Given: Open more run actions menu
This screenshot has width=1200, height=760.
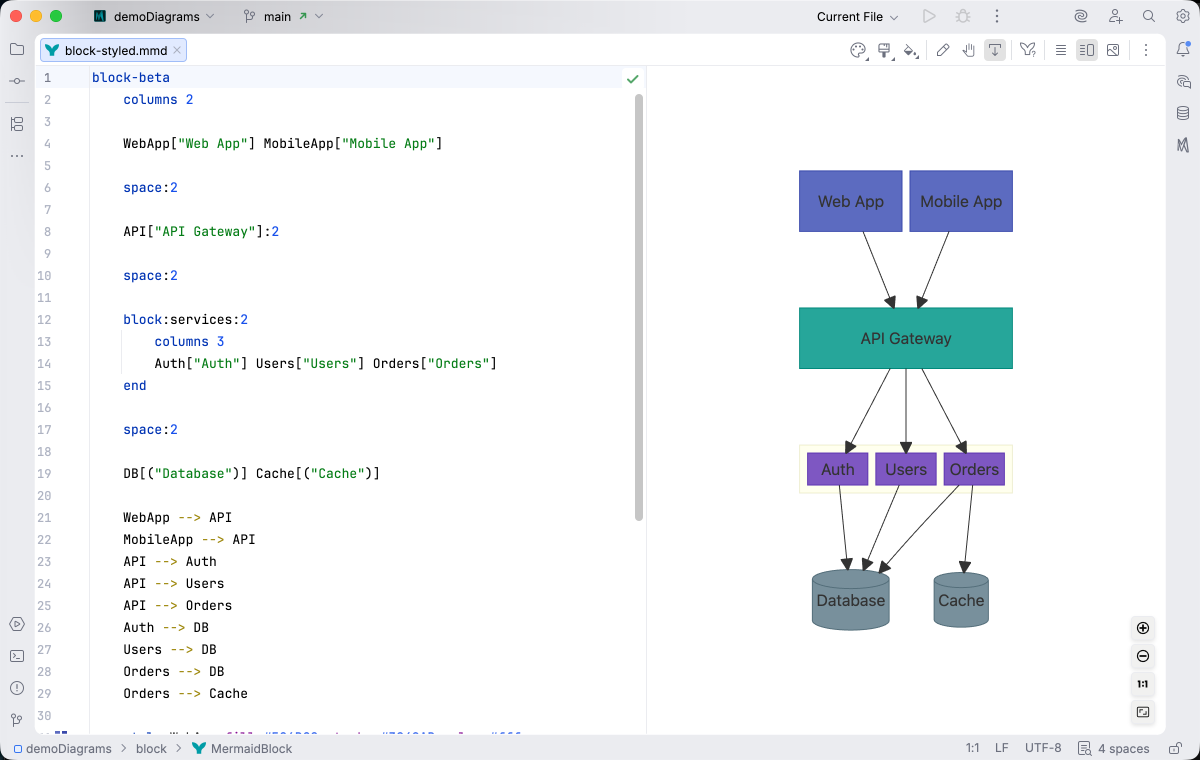Looking at the screenshot, I should pyautogui.click(x=997, y=16).
